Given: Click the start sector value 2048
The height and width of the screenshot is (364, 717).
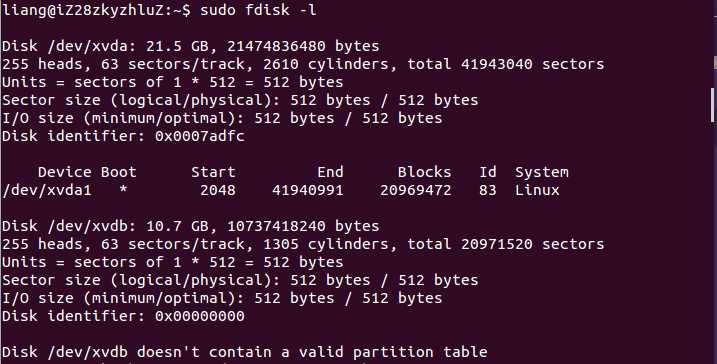Looking at the screenshot, I should pyautogui.click(x=218, y=190).
